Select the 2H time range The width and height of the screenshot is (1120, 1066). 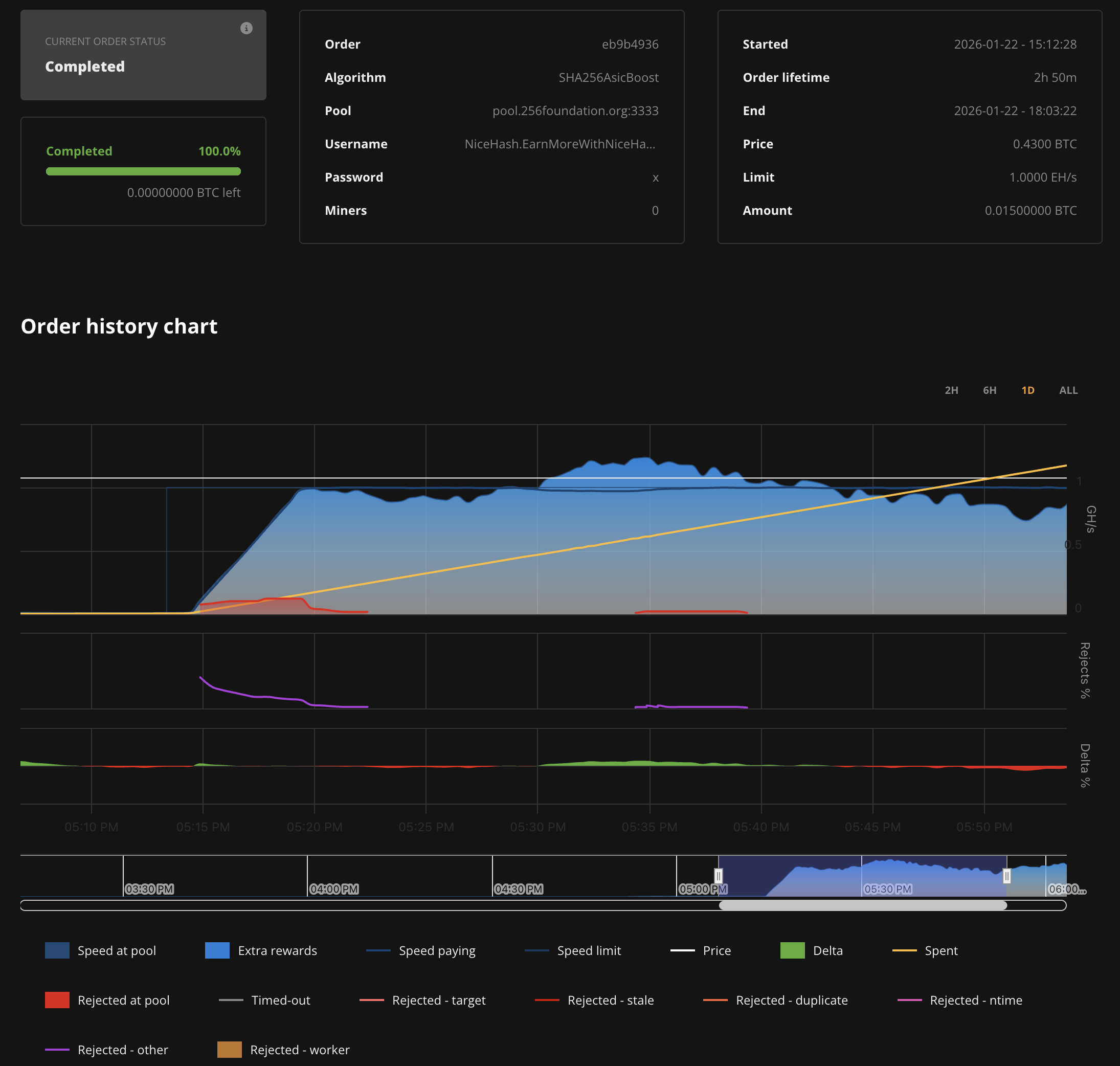tap(951, 390)
